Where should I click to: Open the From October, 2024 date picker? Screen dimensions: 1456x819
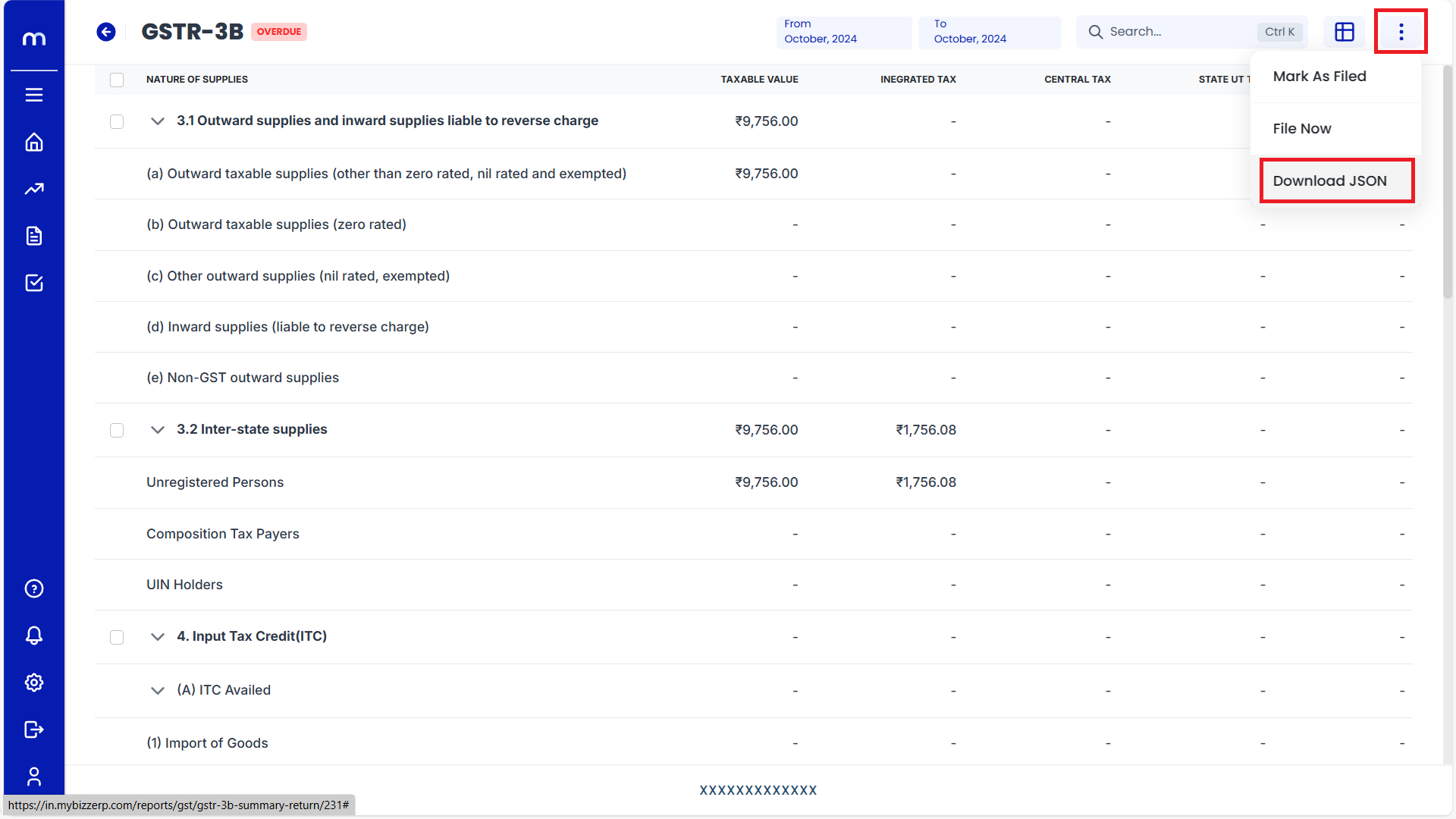pos(843,32)
